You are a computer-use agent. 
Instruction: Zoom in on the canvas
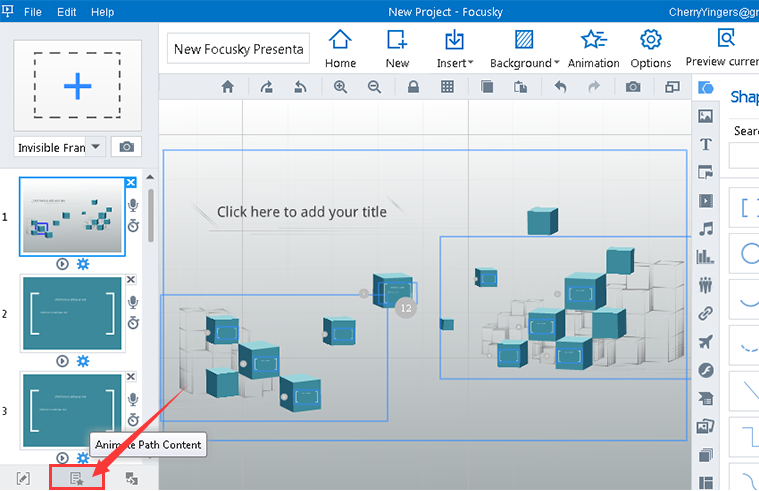[x=340, y=87]
